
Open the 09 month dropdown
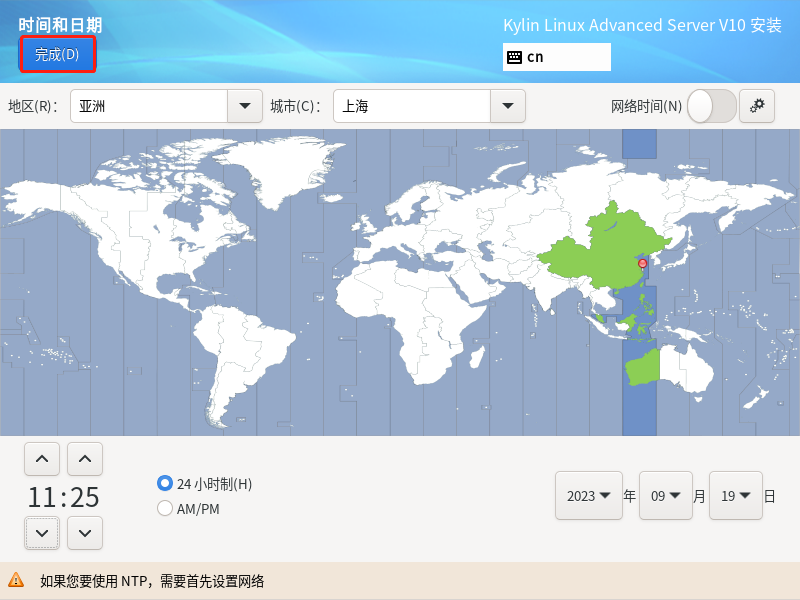[665, 496]
